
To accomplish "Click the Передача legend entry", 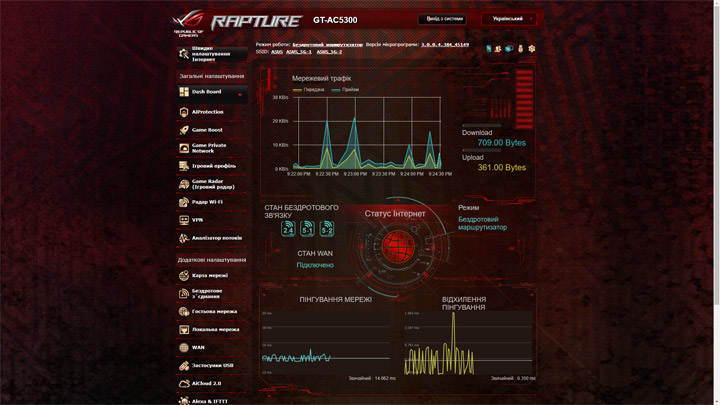I will pos(309,90).
